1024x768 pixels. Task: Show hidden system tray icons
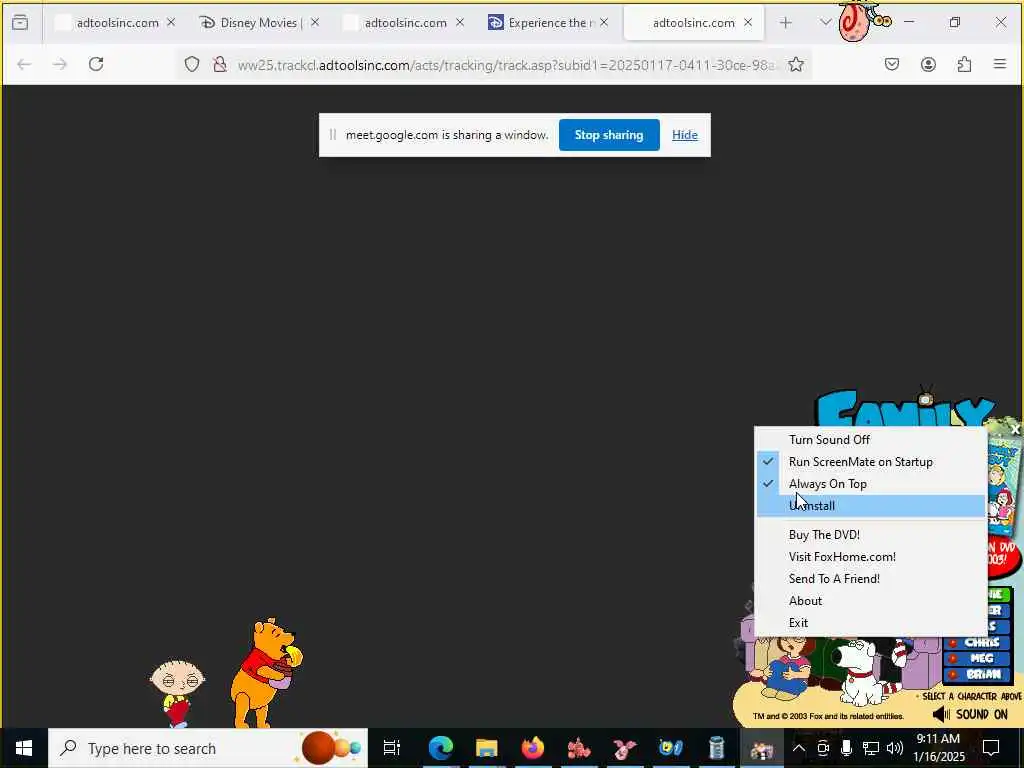click(799, 748)
